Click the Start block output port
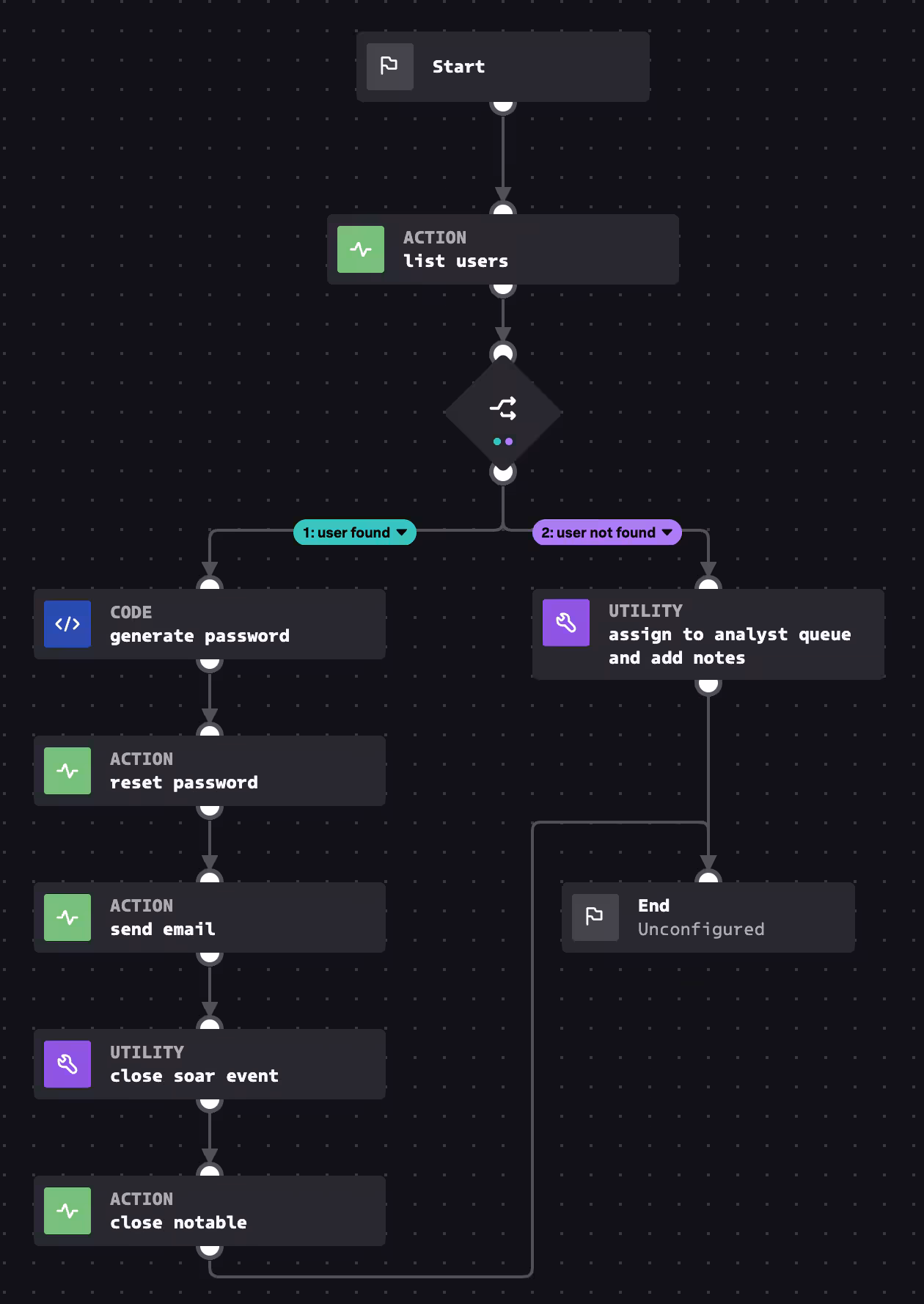Image resolution: width=924 pixels, height=1304 pixels. coord(503,106)
